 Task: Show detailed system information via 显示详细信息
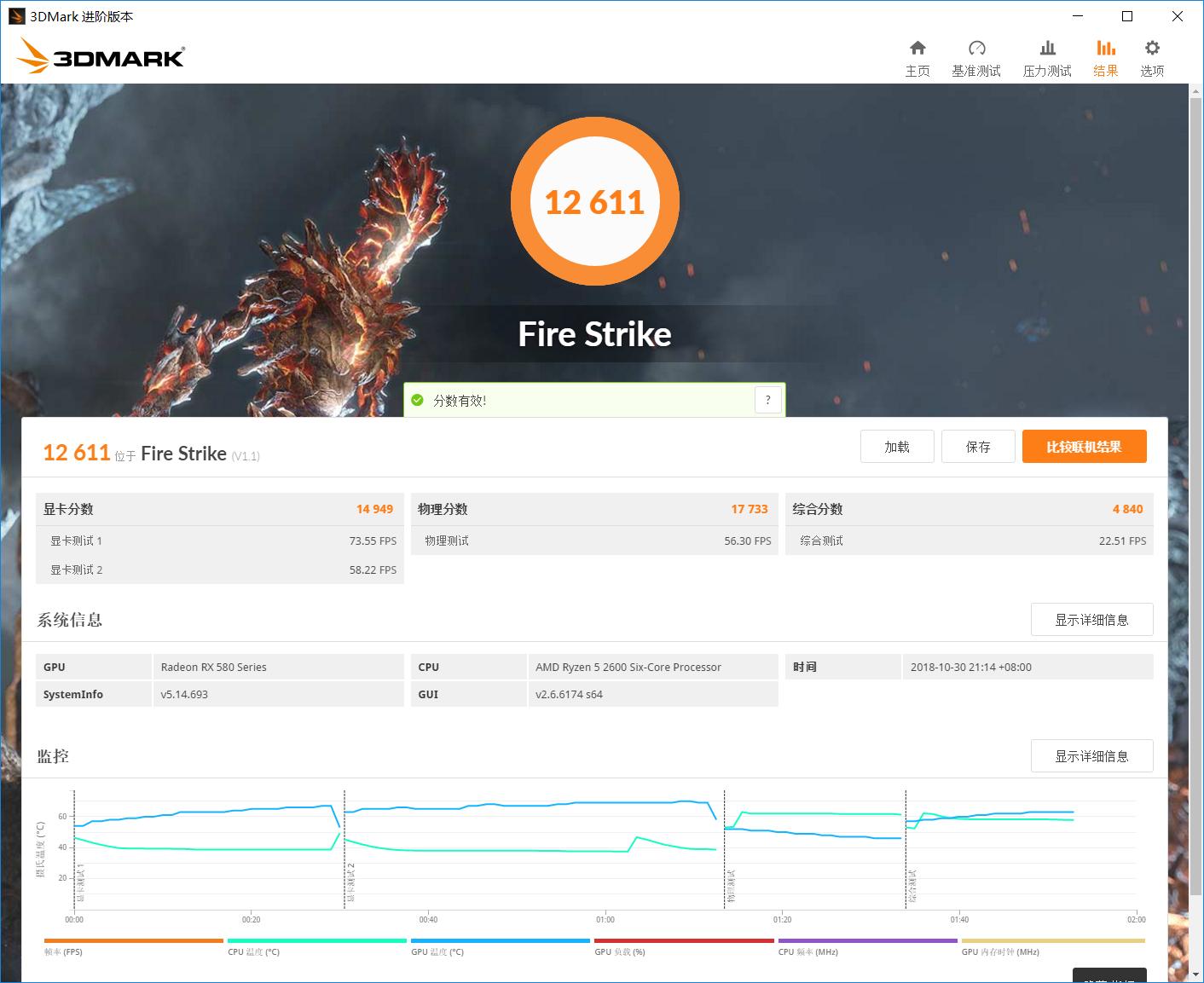1091,620
